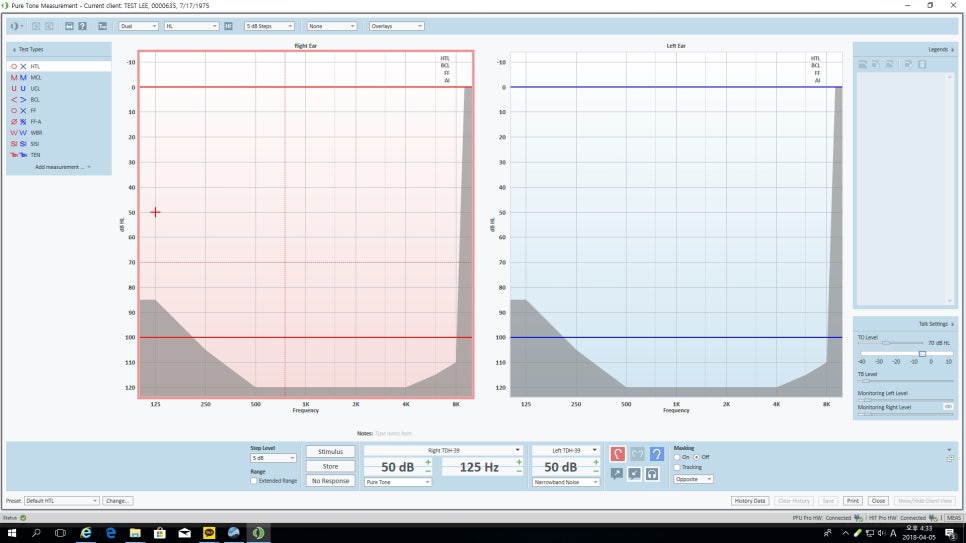Select the UCL test type
The width and height of the screenshot is (966, 543).
click(x=59, y=88)
